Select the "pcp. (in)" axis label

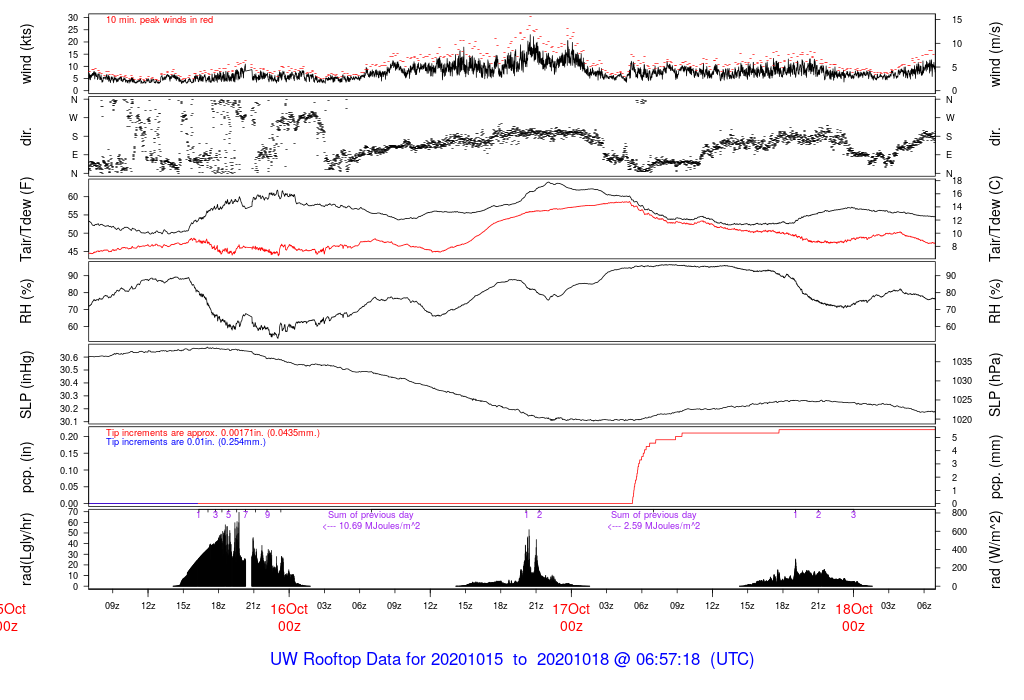point(26,468)
